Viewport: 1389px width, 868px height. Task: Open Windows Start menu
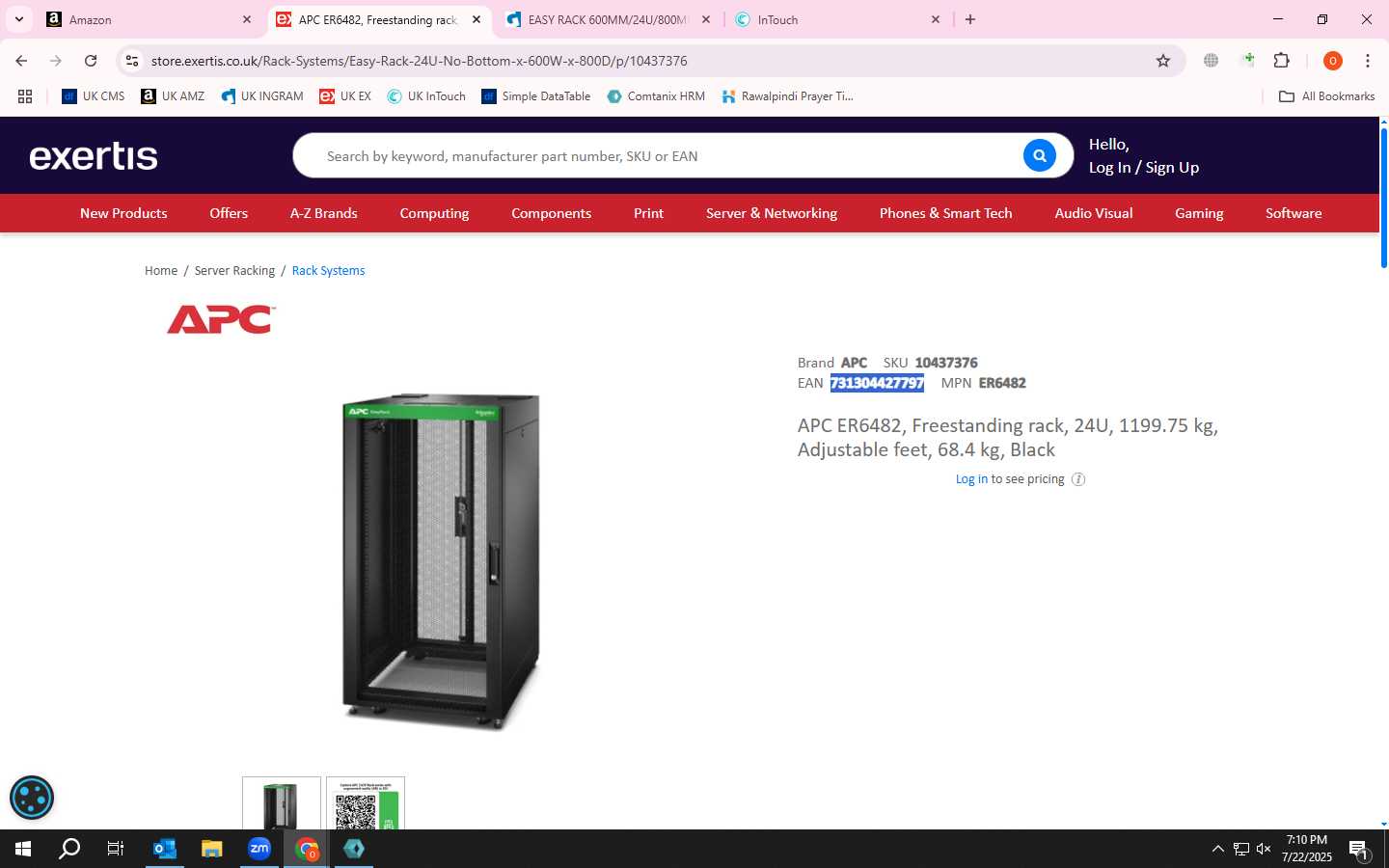pyautogui.click(x=23, y=849)
